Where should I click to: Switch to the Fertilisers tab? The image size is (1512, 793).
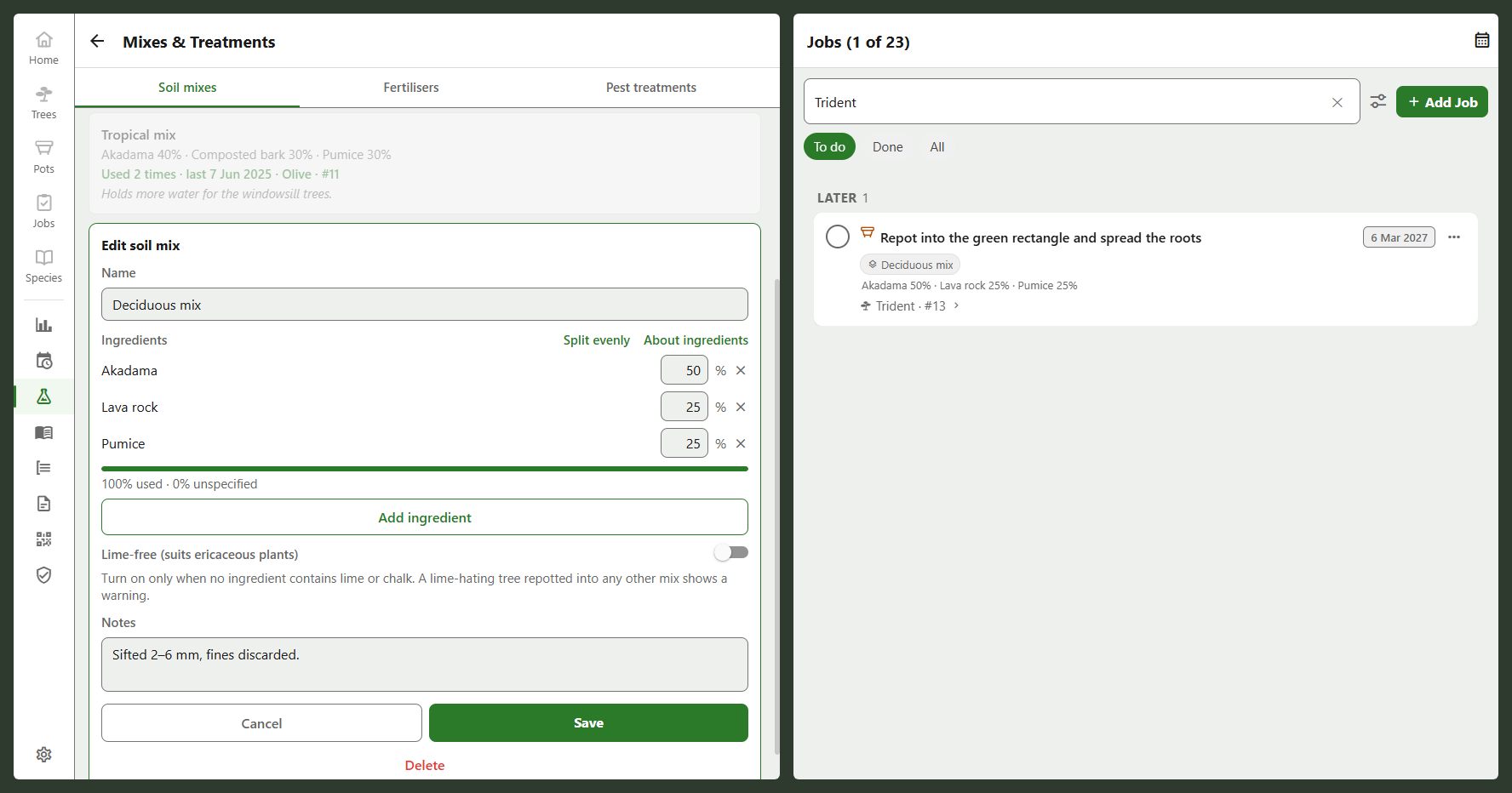411,88
